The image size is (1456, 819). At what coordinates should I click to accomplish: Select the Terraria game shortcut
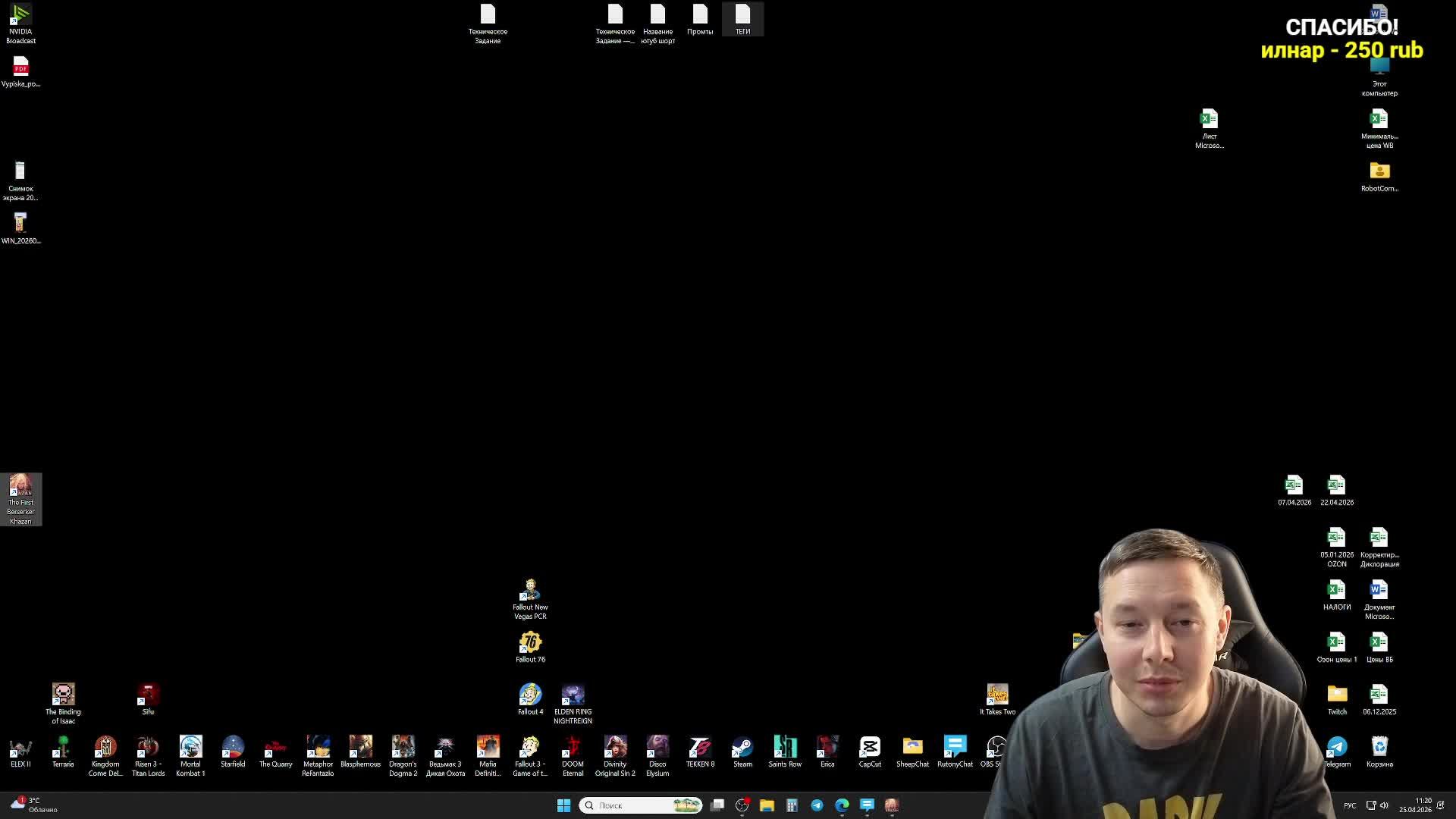tap(63, 748)
